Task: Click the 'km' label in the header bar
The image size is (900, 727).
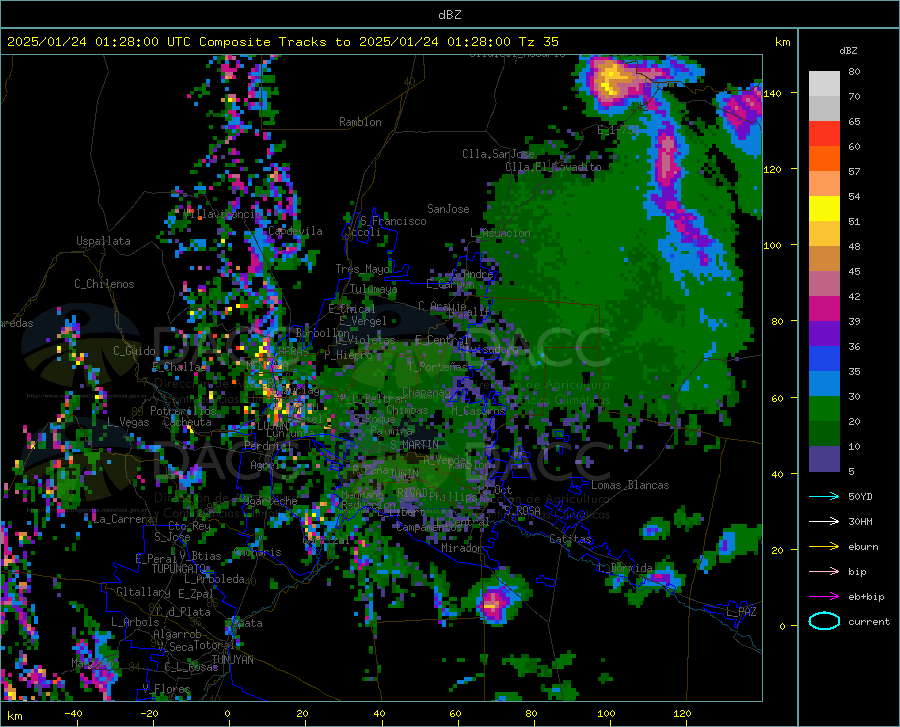Action: tap(782, 42)
